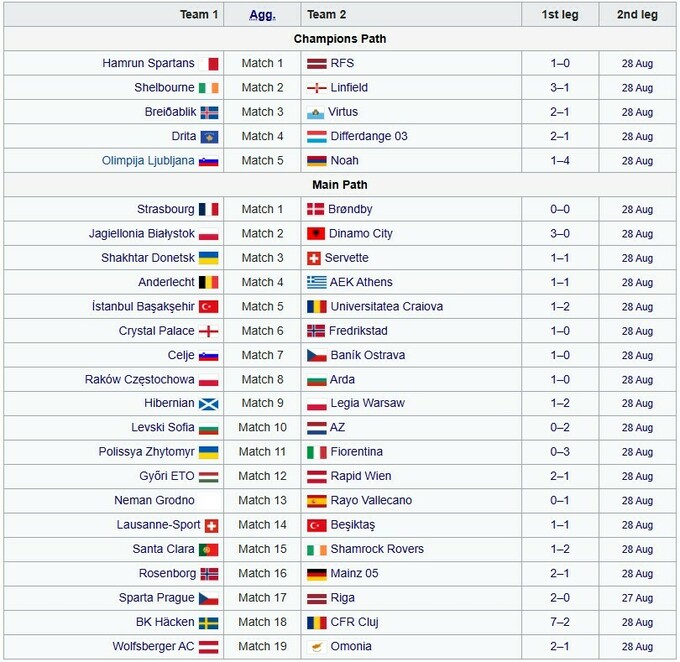
Task: Click the France flag beside Strasbourg
Action: [x=209, y=210]
